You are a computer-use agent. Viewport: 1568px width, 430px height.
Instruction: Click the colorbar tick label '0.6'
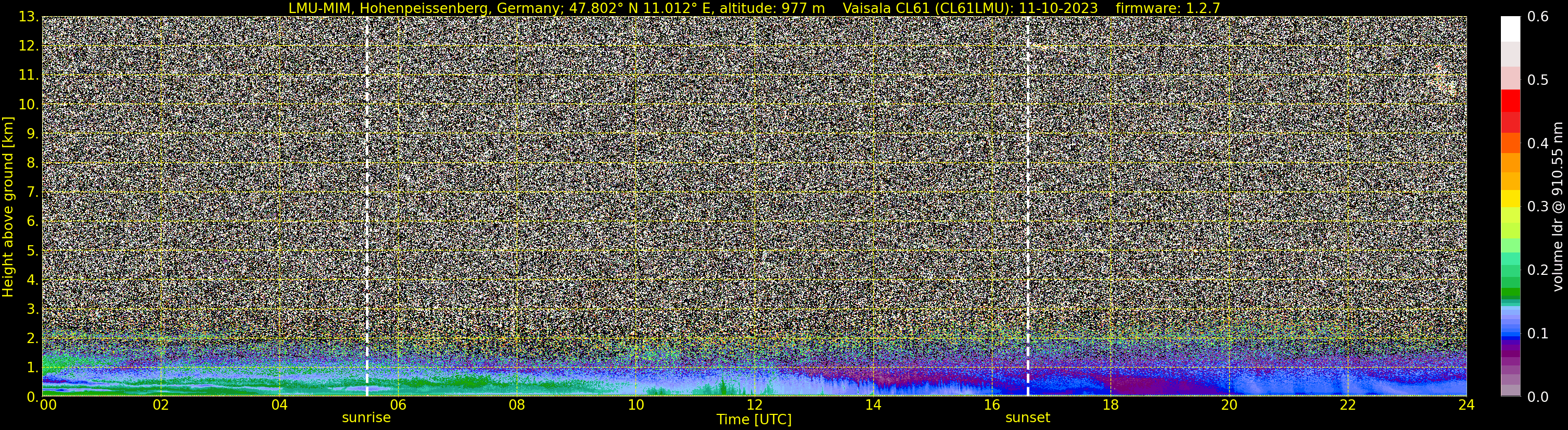click(1538, 17)
